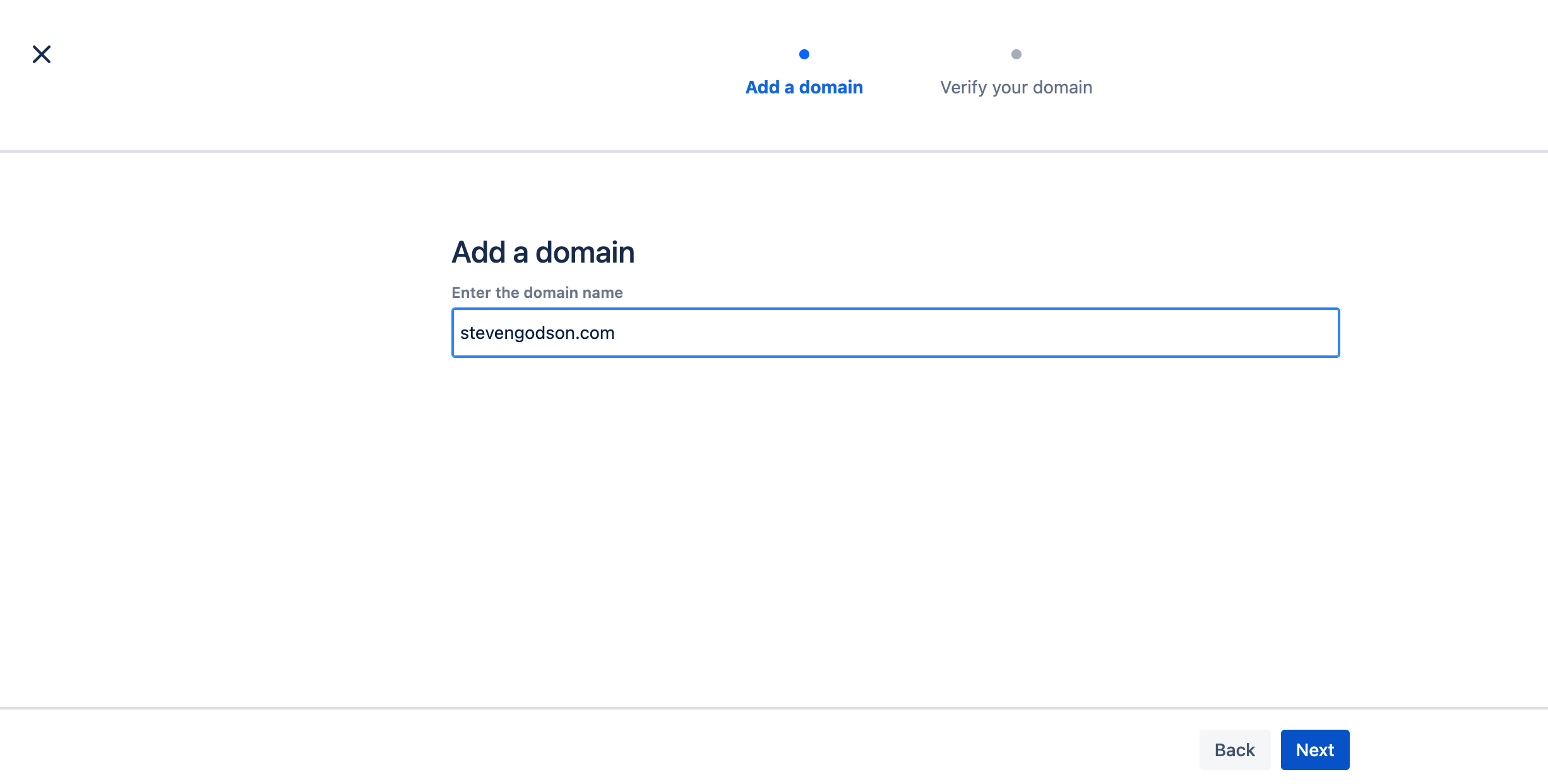Click the 'Add a domain' page heading
The width and height of the screenshot is (1548, 784).
pos(543,252)
